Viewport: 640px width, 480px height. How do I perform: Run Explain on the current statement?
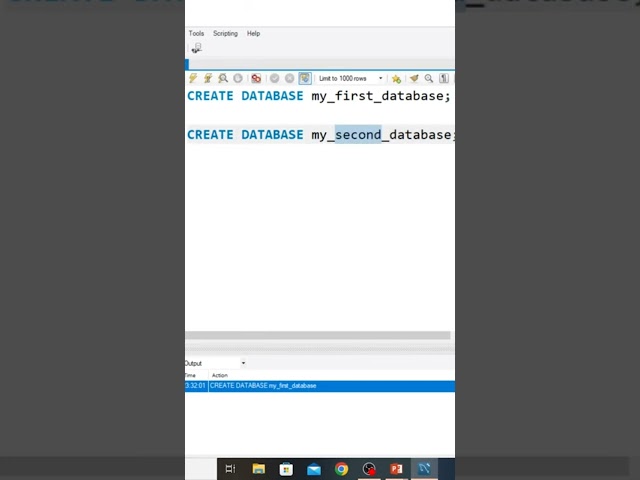(223, 78)
